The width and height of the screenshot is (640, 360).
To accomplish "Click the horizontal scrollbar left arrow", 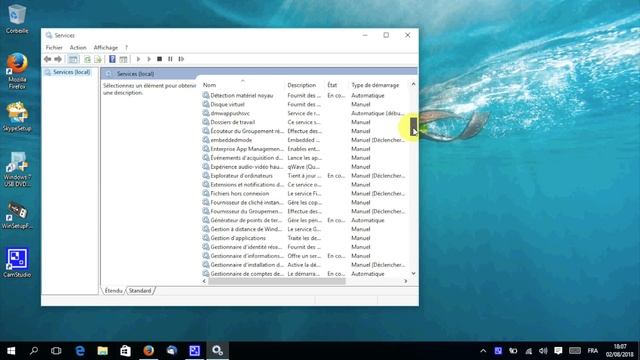I will tap(204, 281).
